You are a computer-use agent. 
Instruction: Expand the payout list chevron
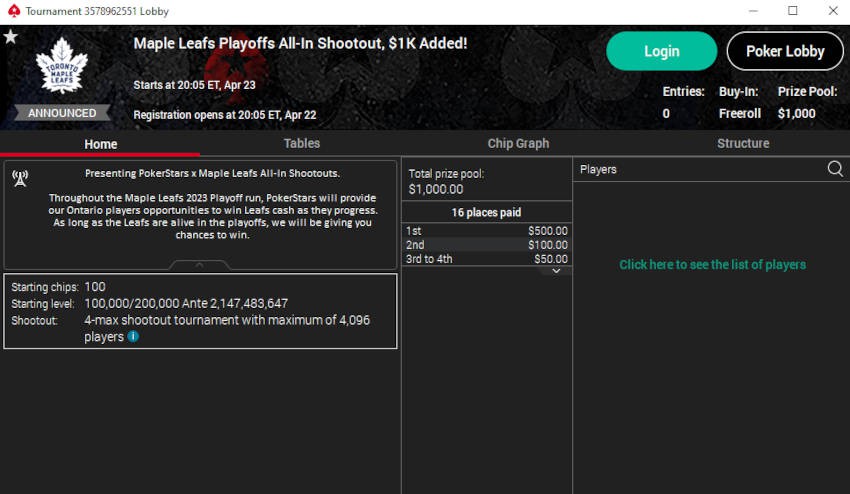click(x=556, y=271)
